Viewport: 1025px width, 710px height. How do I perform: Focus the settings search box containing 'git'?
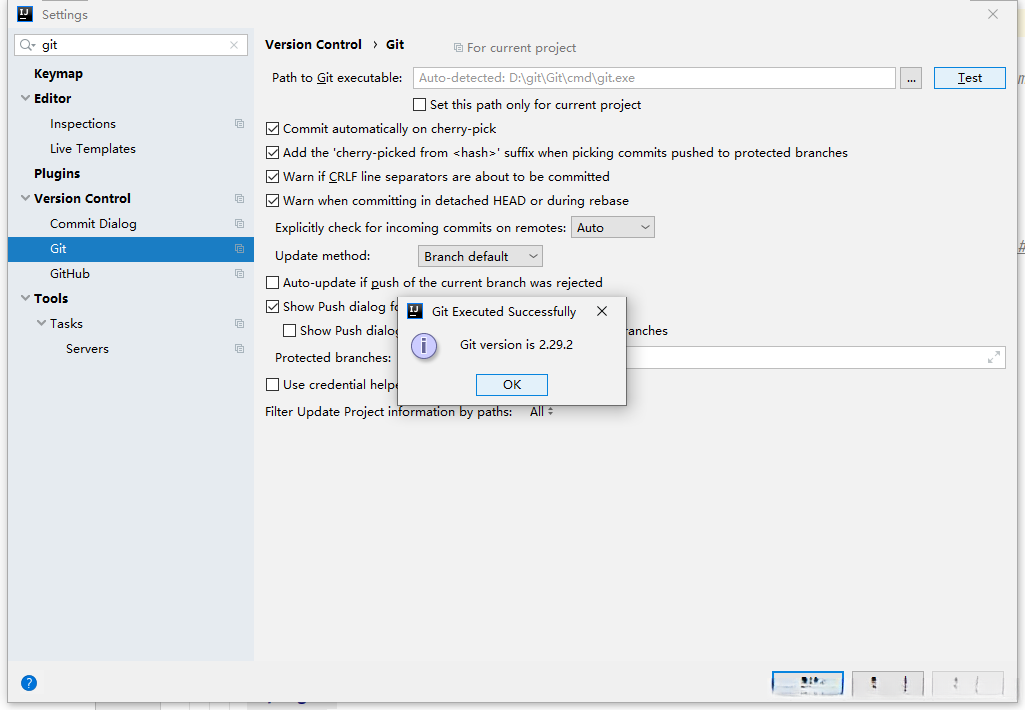pyautogui.click(x=131, y=44)
